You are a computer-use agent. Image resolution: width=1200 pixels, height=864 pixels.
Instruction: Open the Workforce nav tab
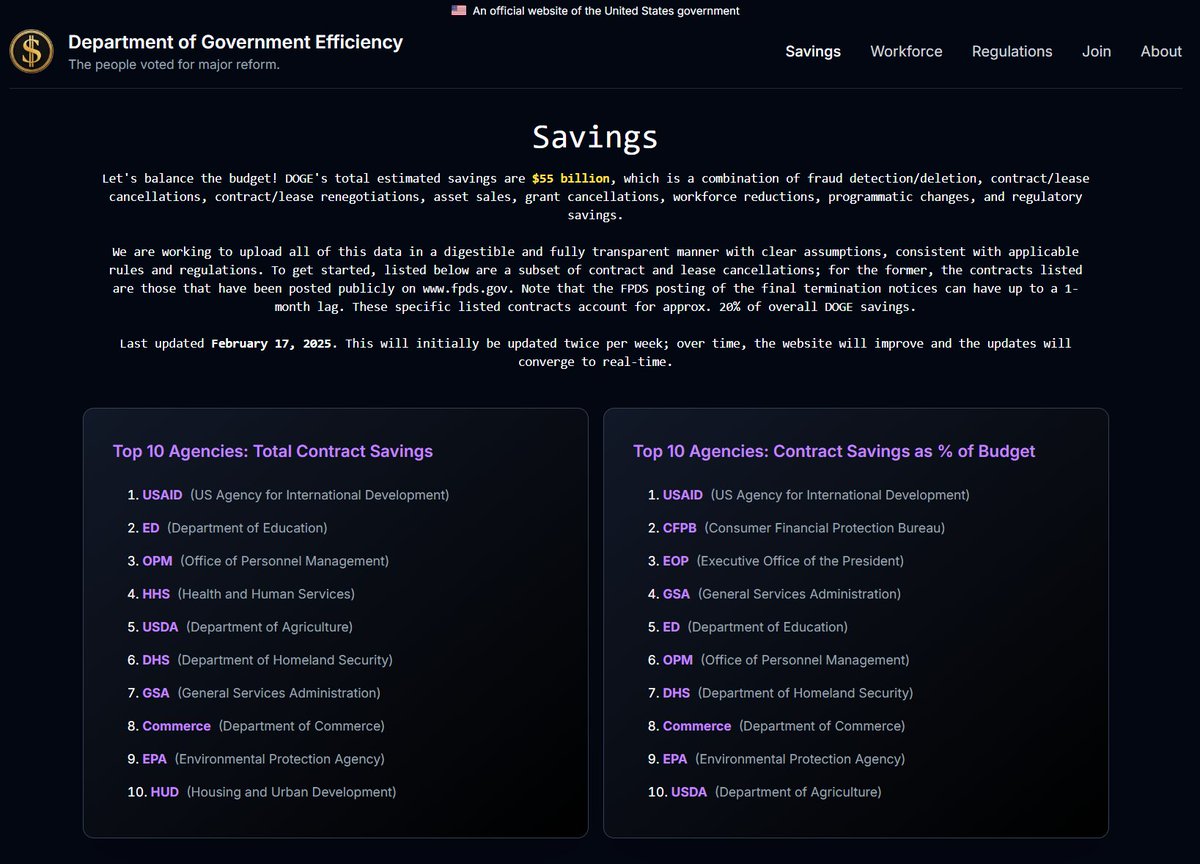coord(906,51)
